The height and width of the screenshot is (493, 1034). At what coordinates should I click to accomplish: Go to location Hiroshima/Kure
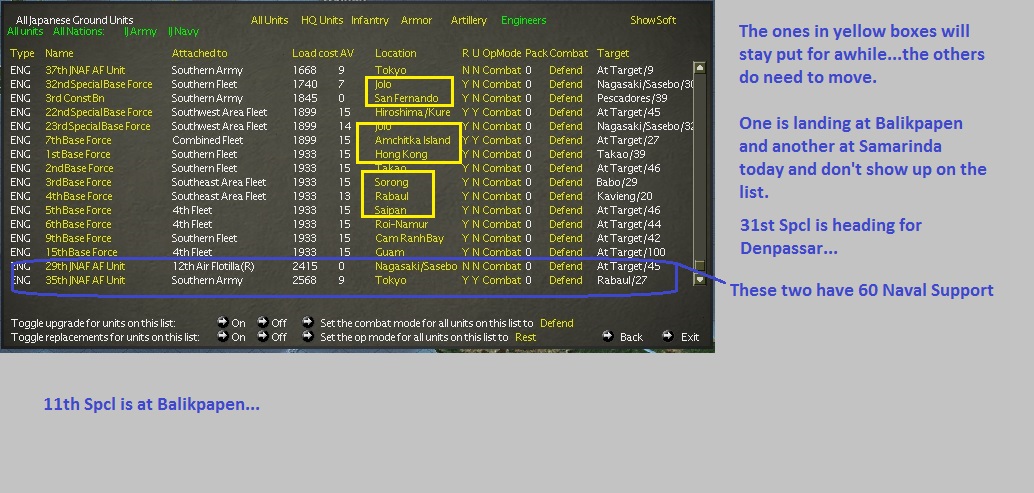click(x=413, y=112)
